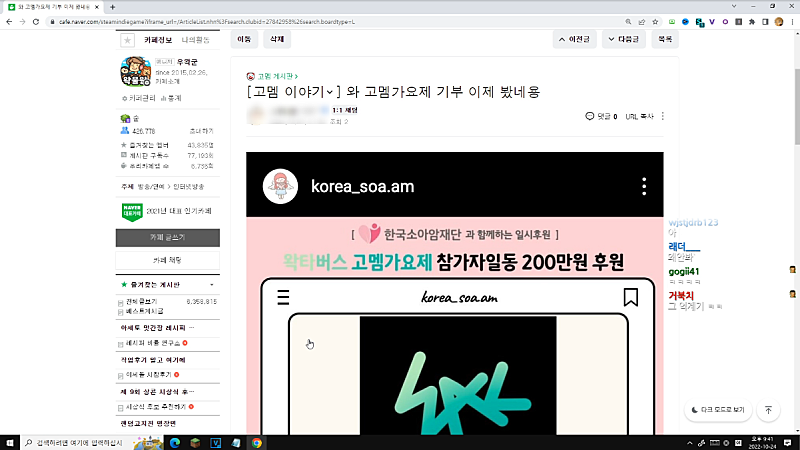Click the purple V extension icon
The width and height of the screenshot is (800, 450).
pos(712,22)
